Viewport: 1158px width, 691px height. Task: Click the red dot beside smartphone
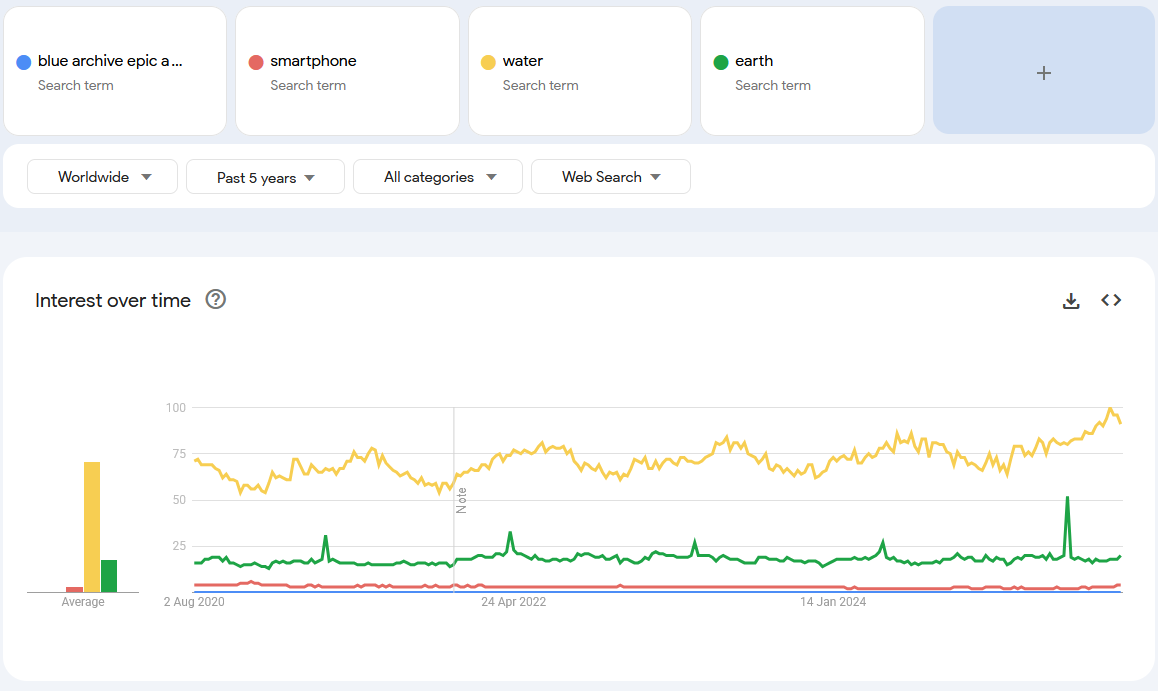point(256,62)
